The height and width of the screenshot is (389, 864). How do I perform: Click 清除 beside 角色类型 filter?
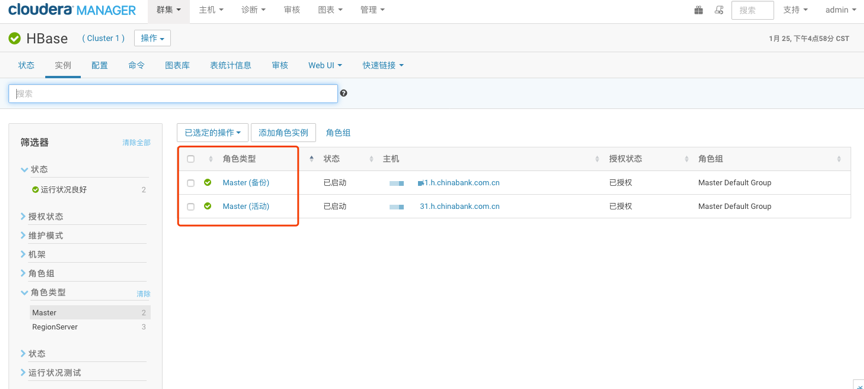143,294
